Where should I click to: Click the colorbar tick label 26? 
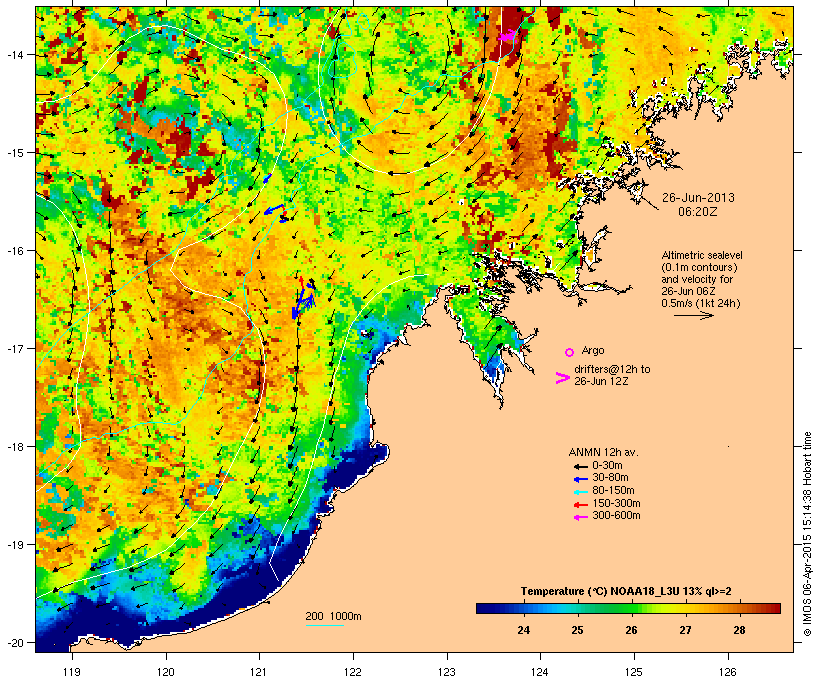[x=631, y=630]
